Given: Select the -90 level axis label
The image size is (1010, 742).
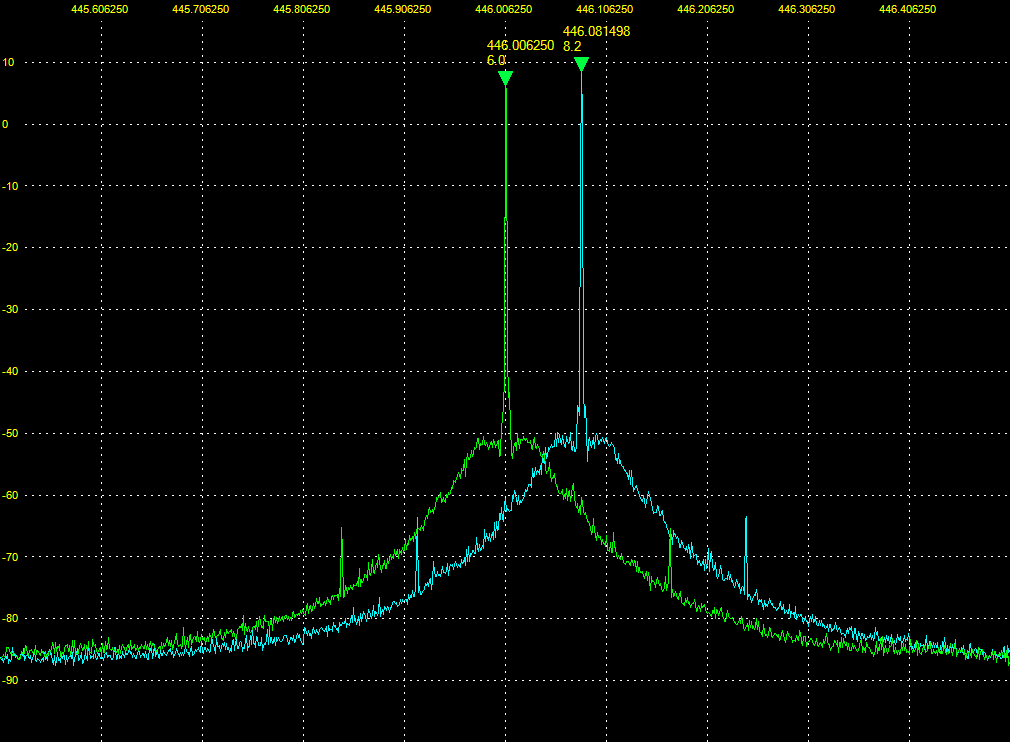Looking at the screenshot, I should pyautogui.click(x=10, y=680).
